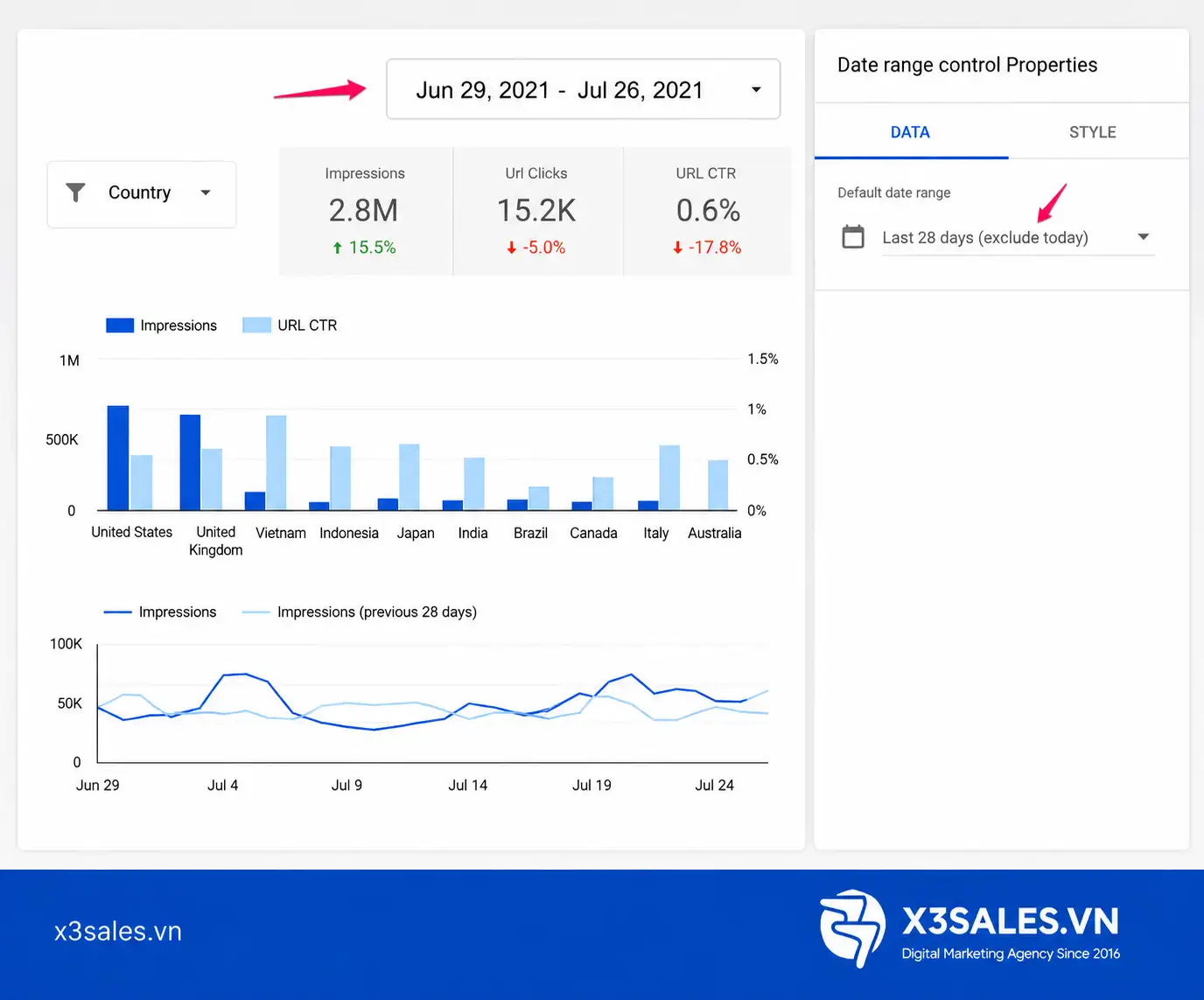Click the Brazil axis label

point(530,533)
